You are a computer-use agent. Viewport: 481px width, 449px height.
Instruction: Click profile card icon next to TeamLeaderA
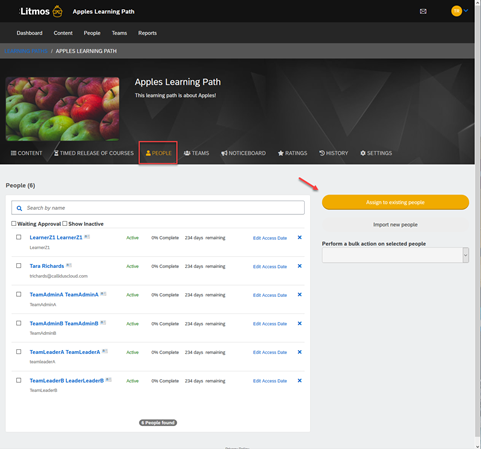click(x=105, y=351)
